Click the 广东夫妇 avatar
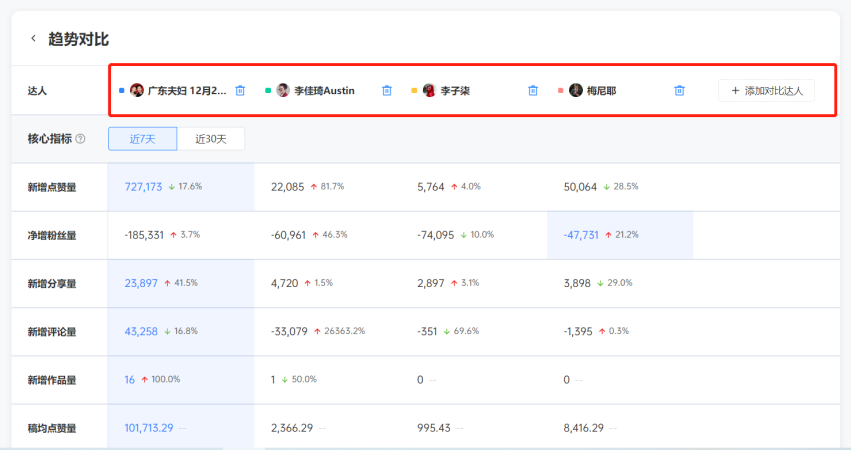The height and width of the screenshot is (450, 851). 137,91
